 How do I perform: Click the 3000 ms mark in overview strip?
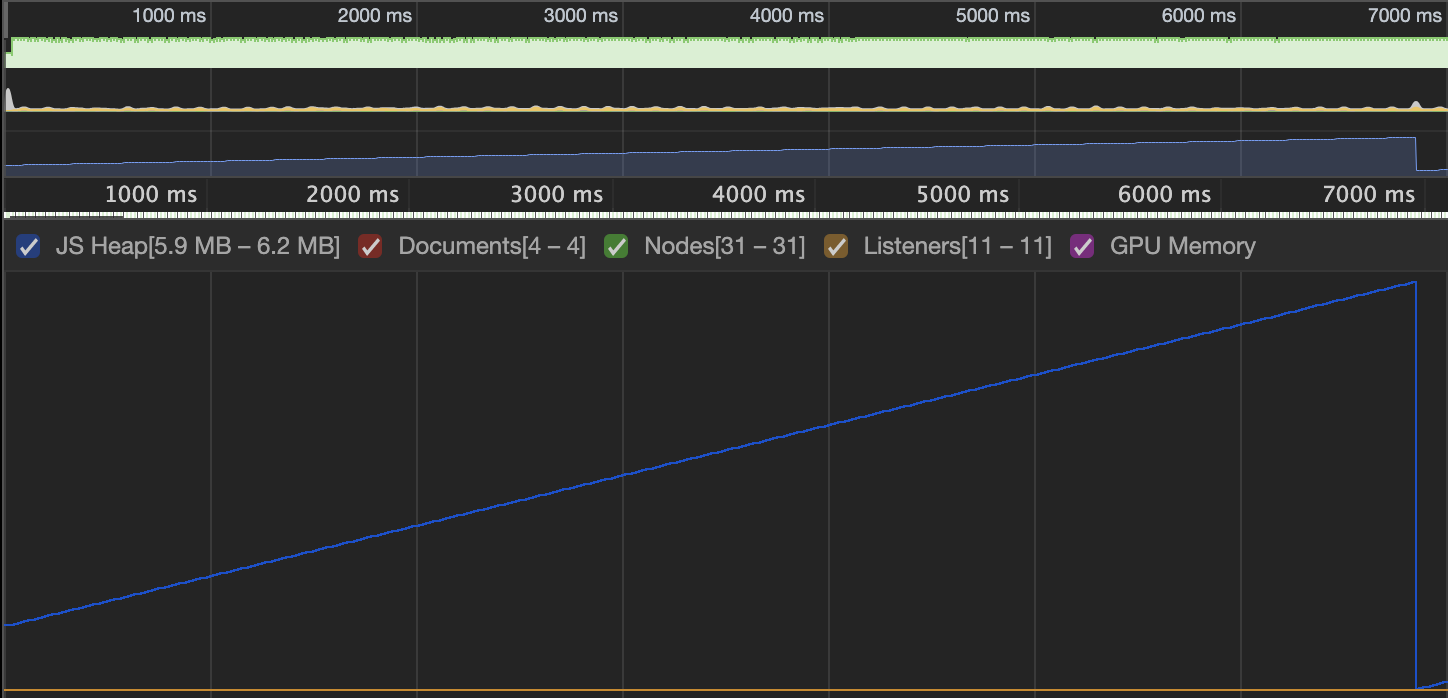pyautogui.click(x=581, y=16)
